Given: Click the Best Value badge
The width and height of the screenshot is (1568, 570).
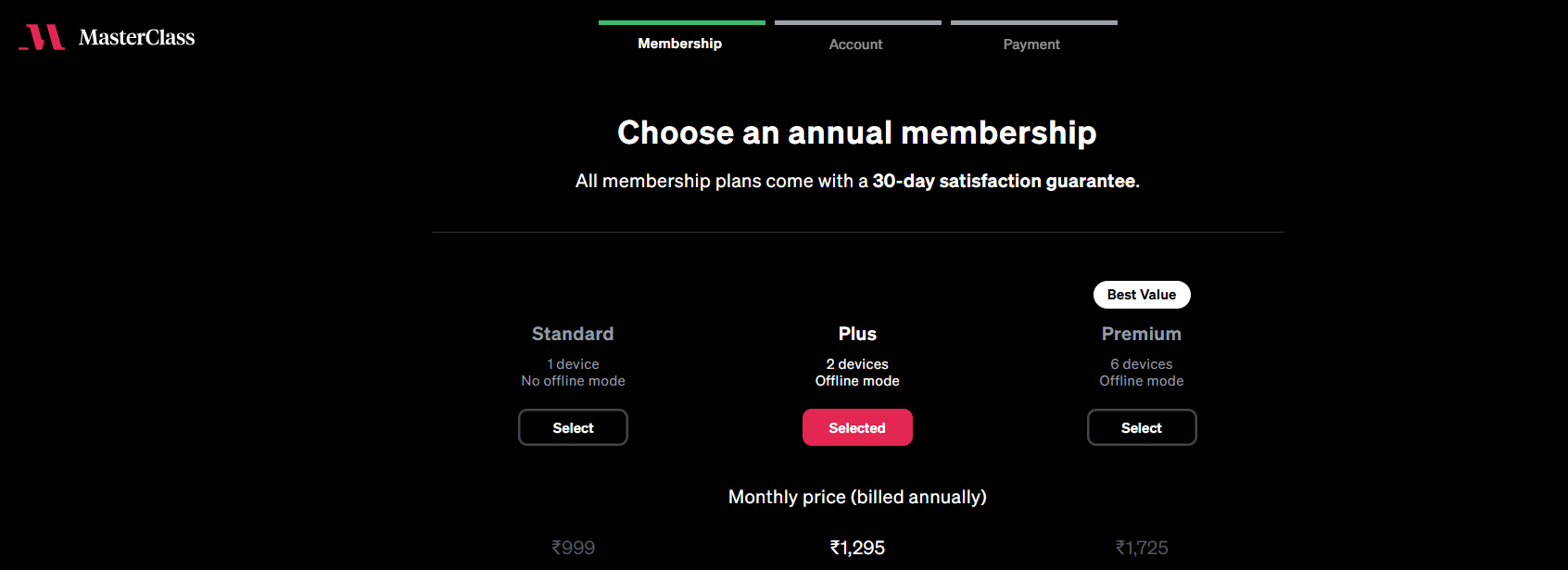Looking at the screenshot, I should (1141, 295).
